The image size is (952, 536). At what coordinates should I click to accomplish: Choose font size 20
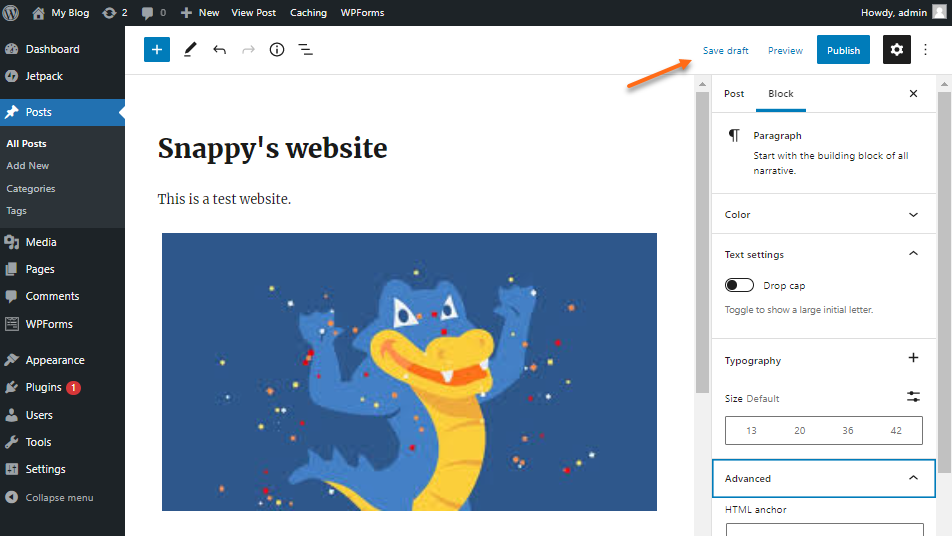point(800,430)
